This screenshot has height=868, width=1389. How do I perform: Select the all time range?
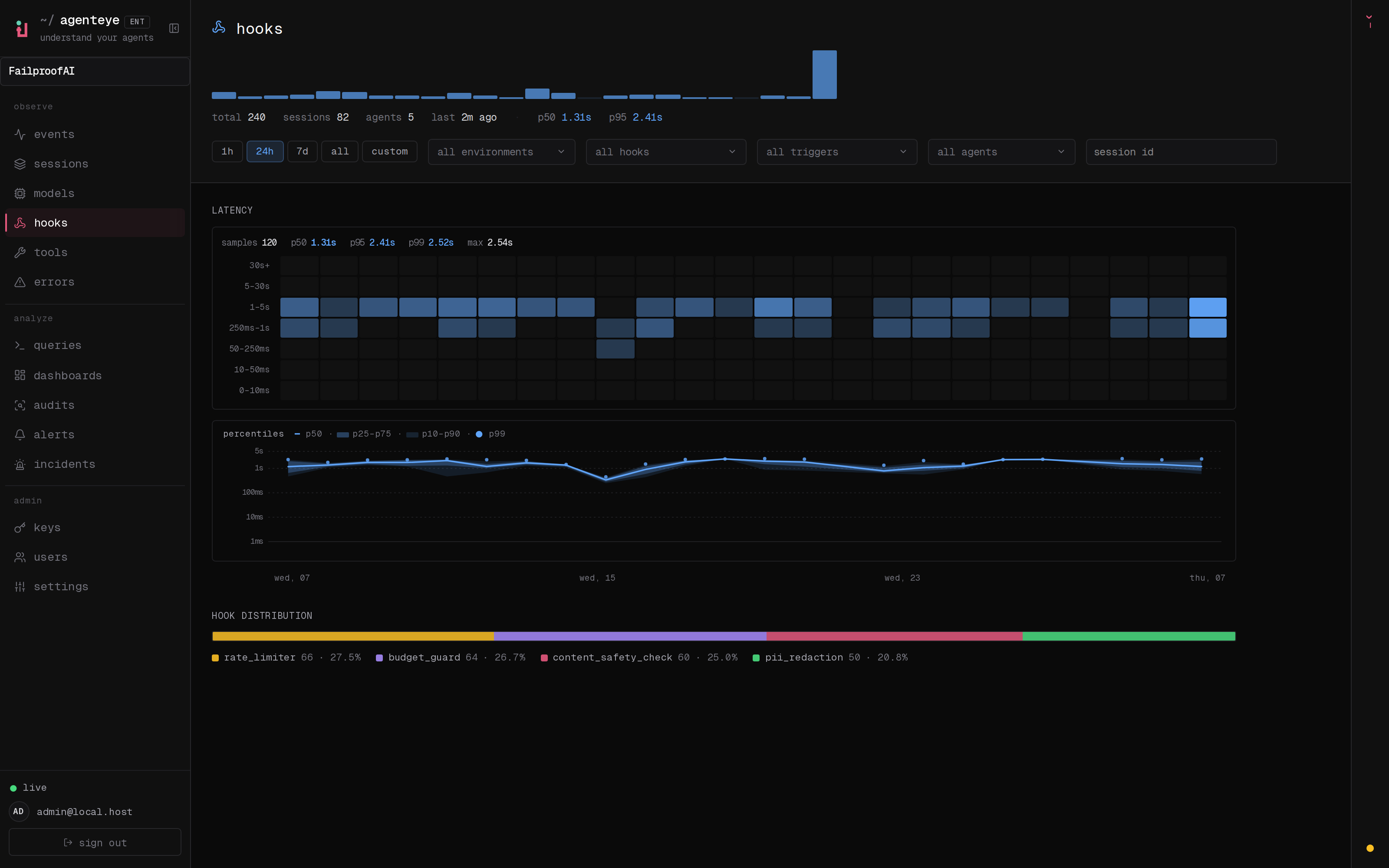(340, 151)
